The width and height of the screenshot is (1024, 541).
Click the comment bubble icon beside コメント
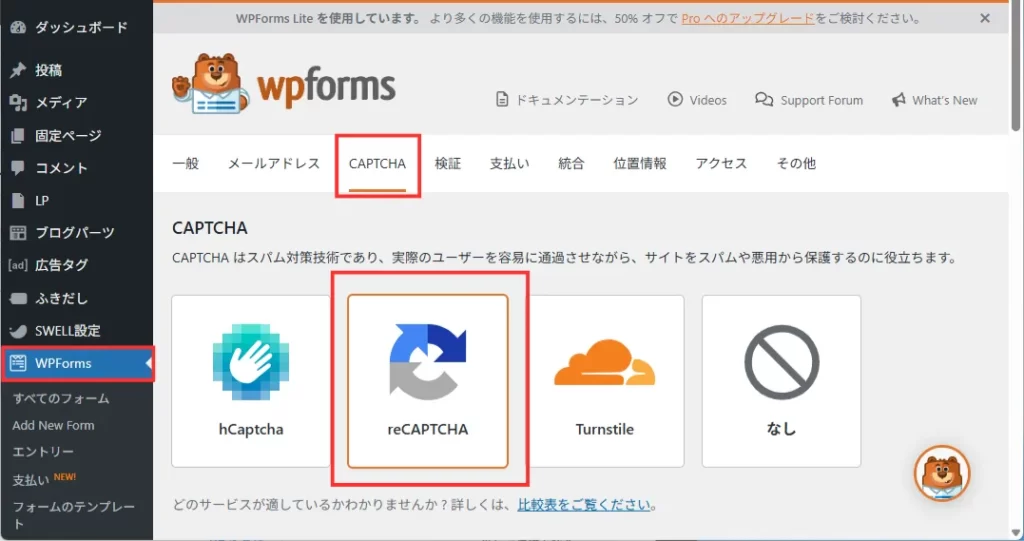point(18,168)
